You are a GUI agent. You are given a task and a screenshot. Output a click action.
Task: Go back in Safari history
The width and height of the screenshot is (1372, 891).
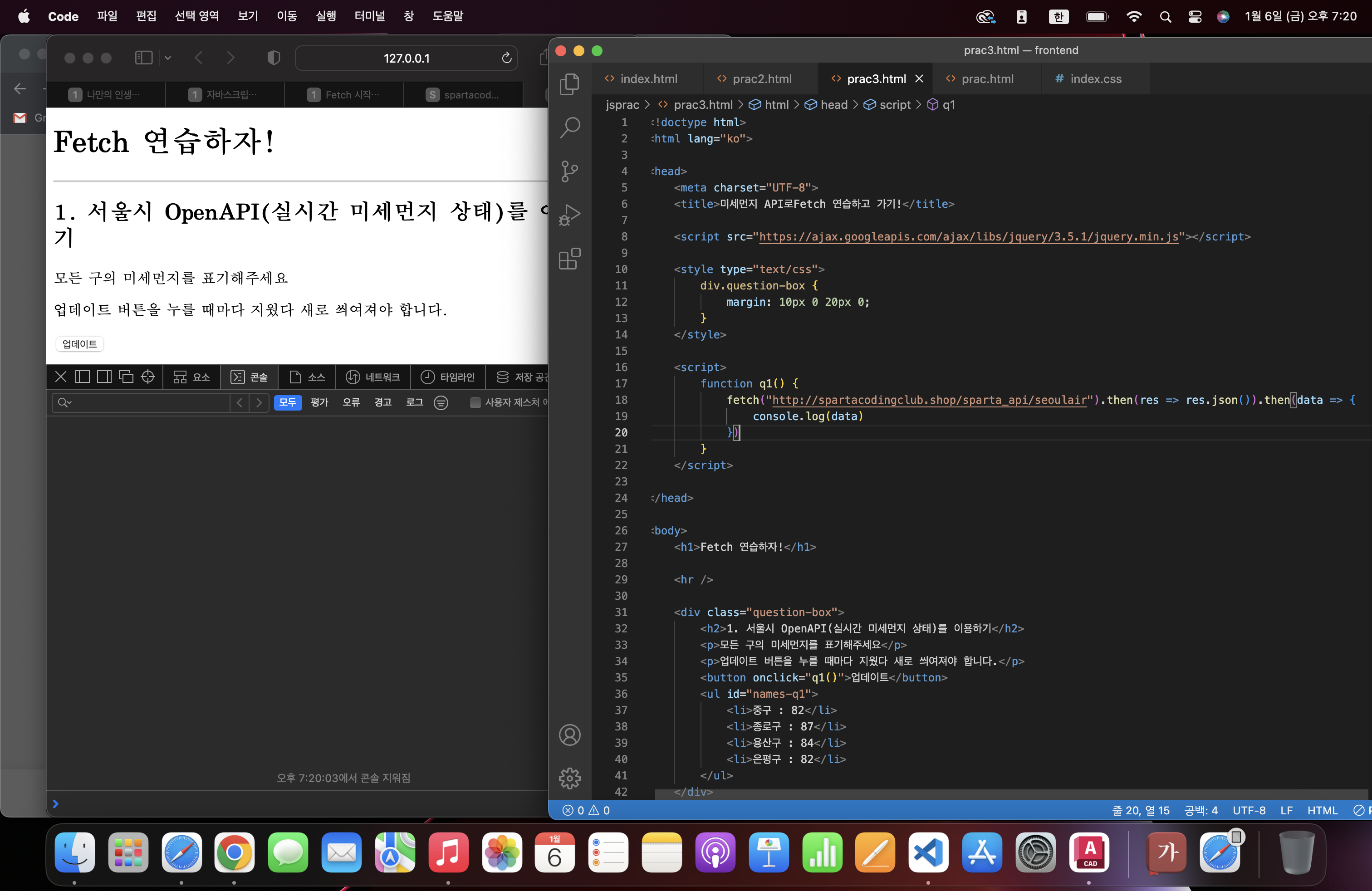pyautogui.click(x=199, y=58)
